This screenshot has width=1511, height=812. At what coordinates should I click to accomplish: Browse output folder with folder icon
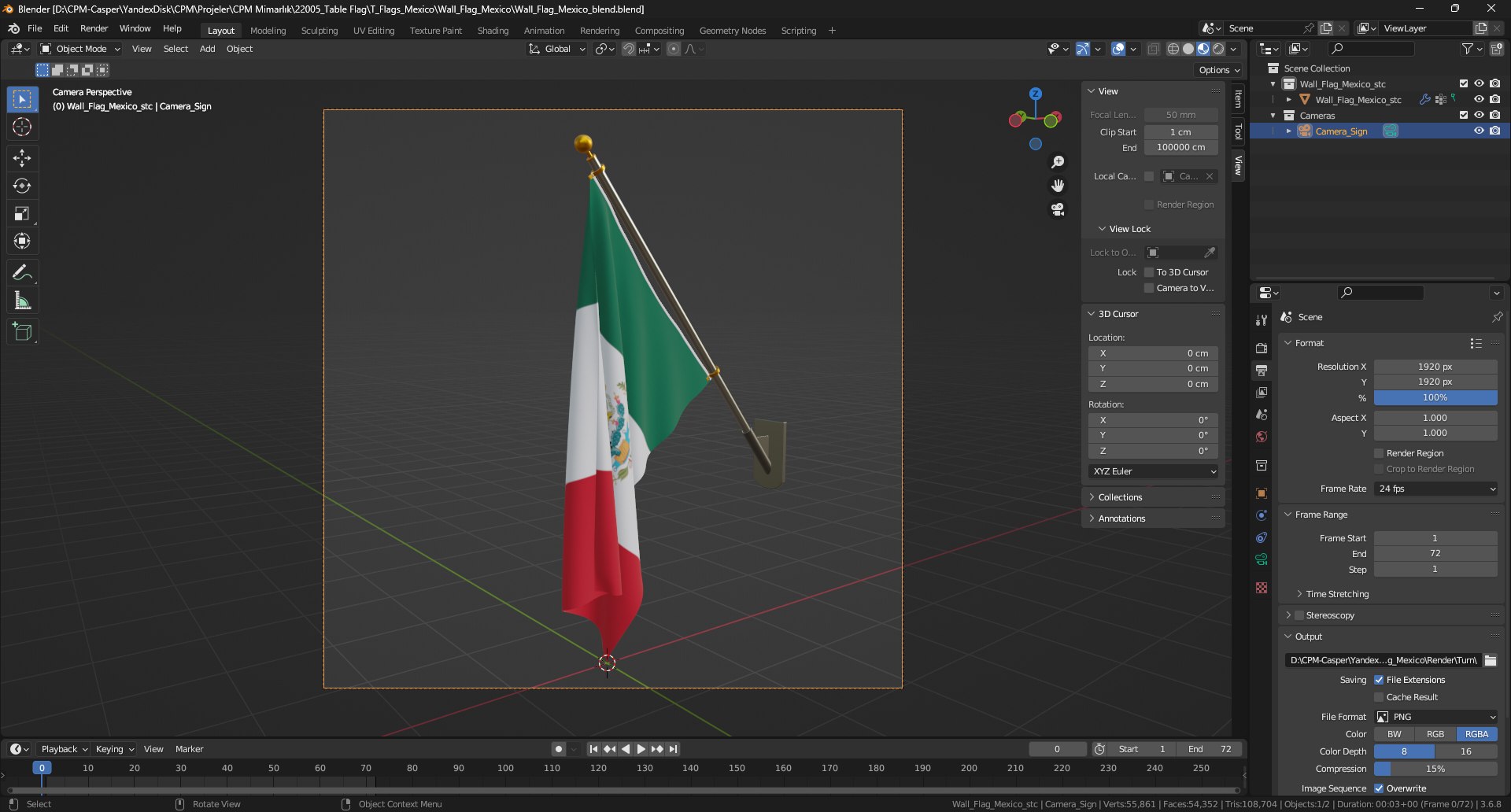pyautogui.click(x=1491, y=660)
